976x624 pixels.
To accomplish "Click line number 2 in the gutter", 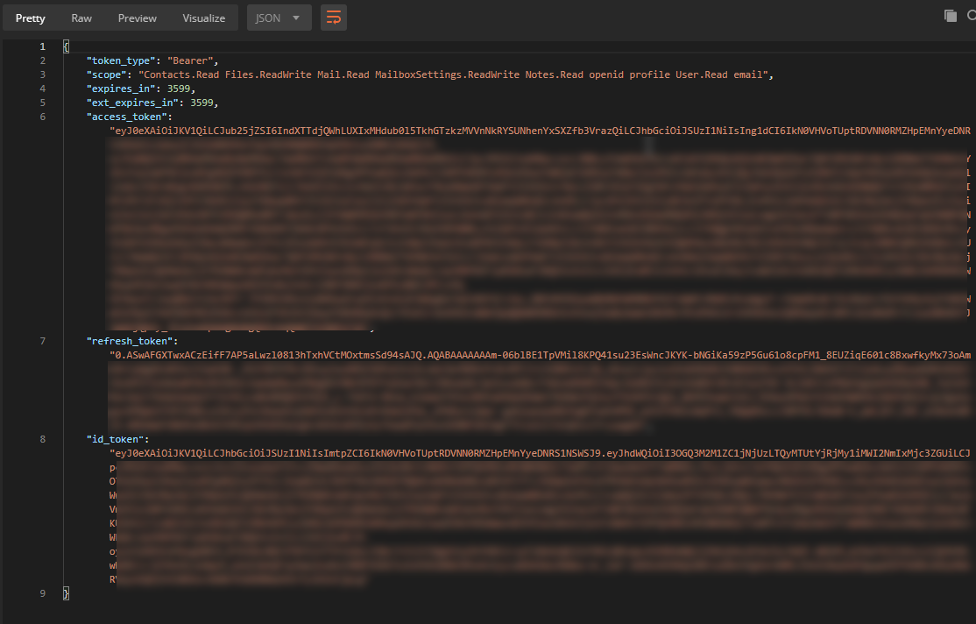I will coord(42,60).
